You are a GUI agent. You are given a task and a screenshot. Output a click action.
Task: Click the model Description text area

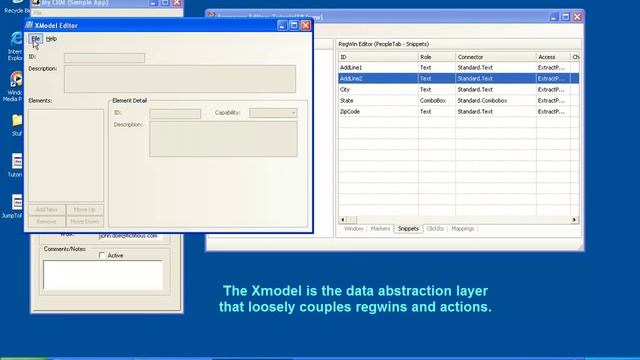tap(180, 79)
